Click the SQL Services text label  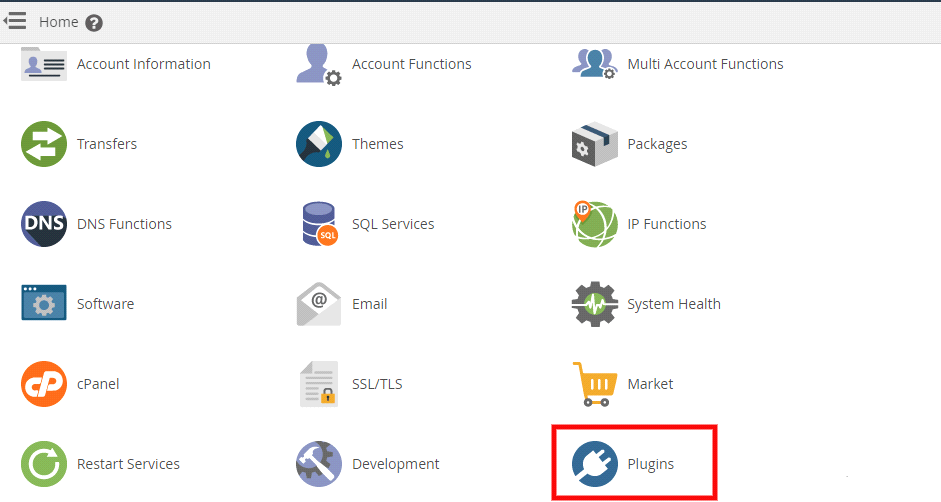pos(393,224)
